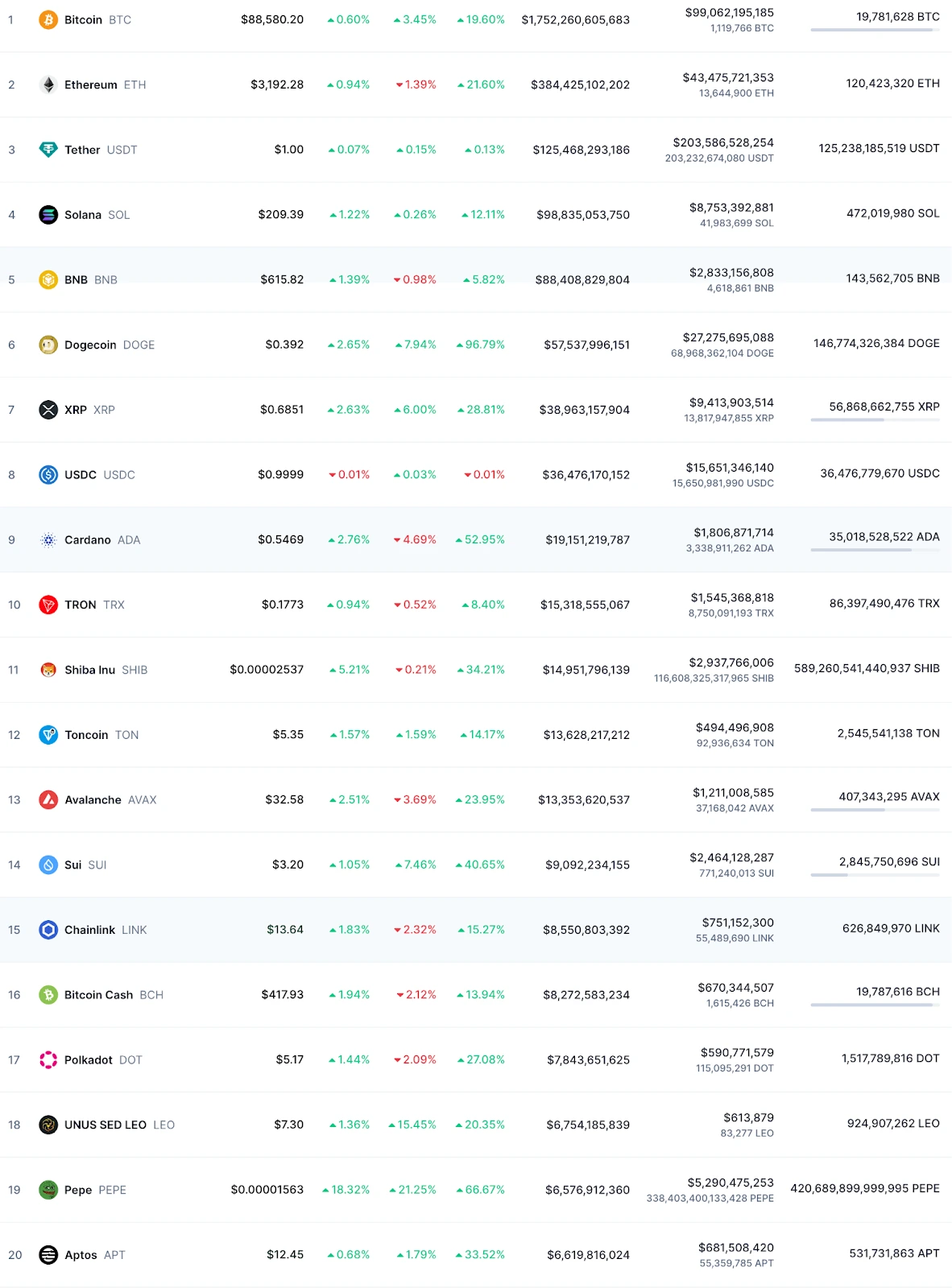Open the Dogecoin DOGE coin page
952x1288 pixels.
click(110, 345)
